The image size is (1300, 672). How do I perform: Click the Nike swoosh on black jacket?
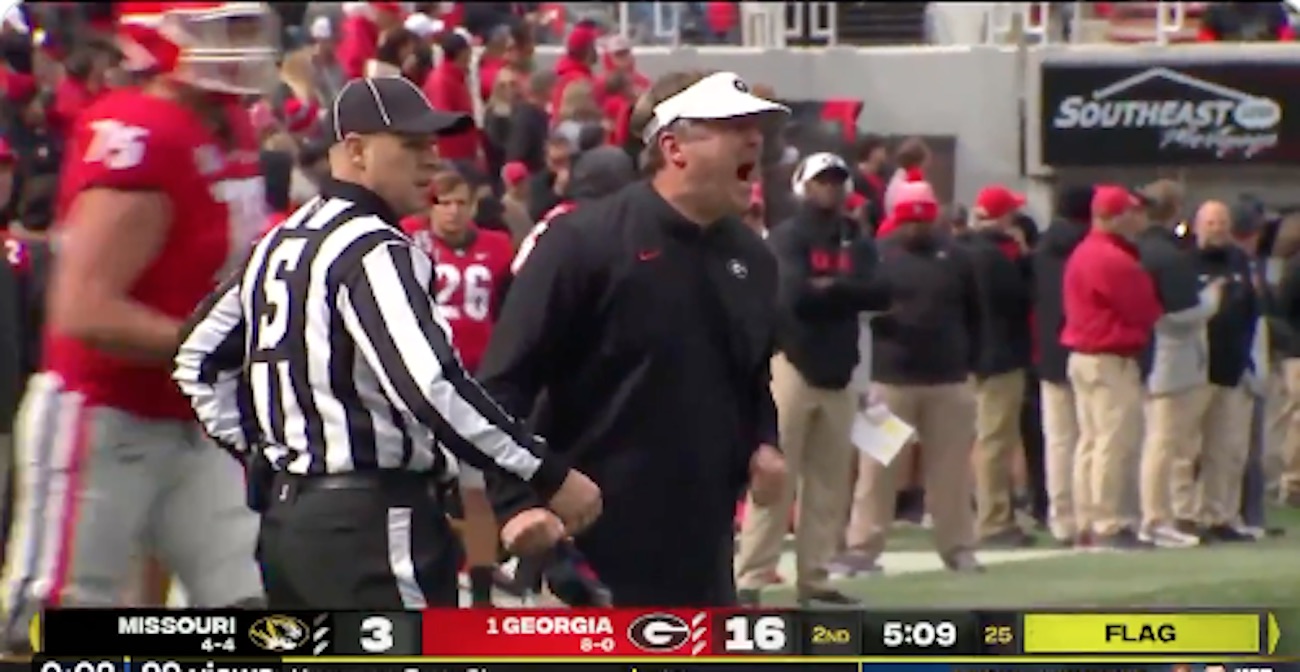click(x=648, y=255)
